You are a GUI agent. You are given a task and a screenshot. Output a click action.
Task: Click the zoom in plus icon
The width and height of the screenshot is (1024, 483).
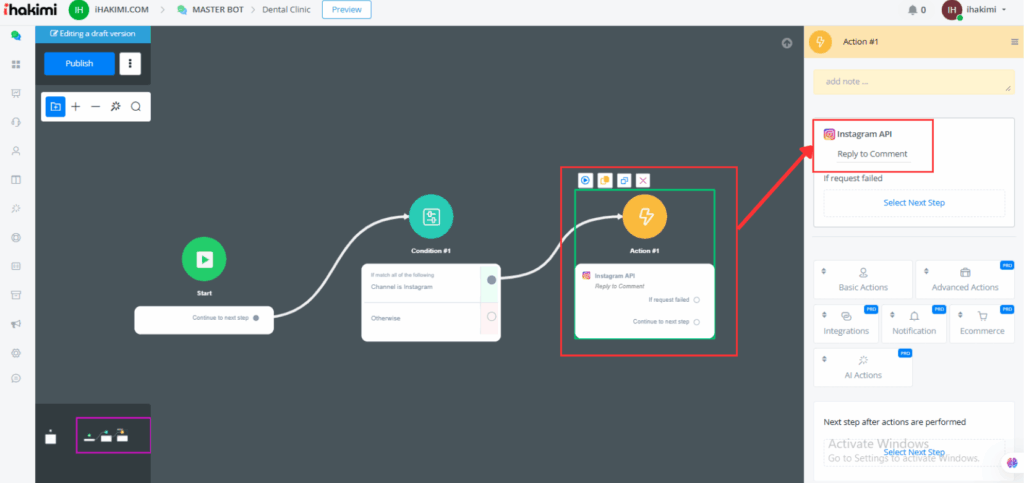point(75,106)
